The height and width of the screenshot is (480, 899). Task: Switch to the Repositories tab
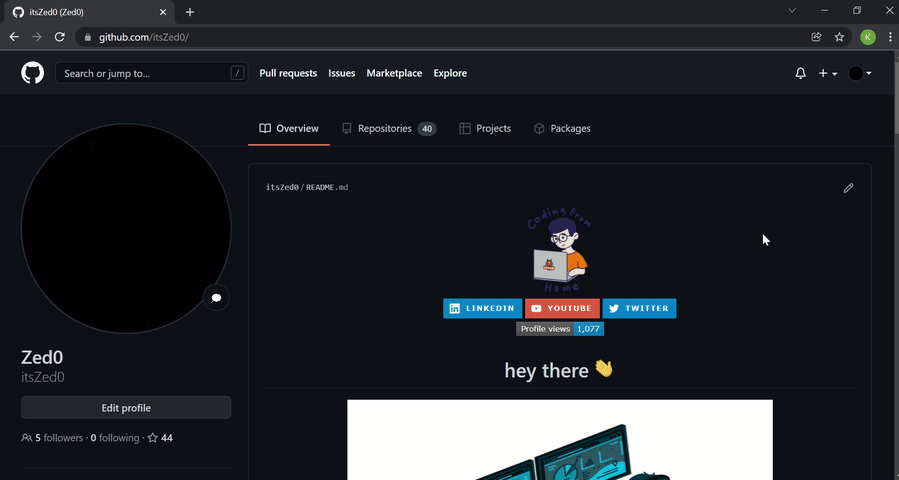[389, 128]
